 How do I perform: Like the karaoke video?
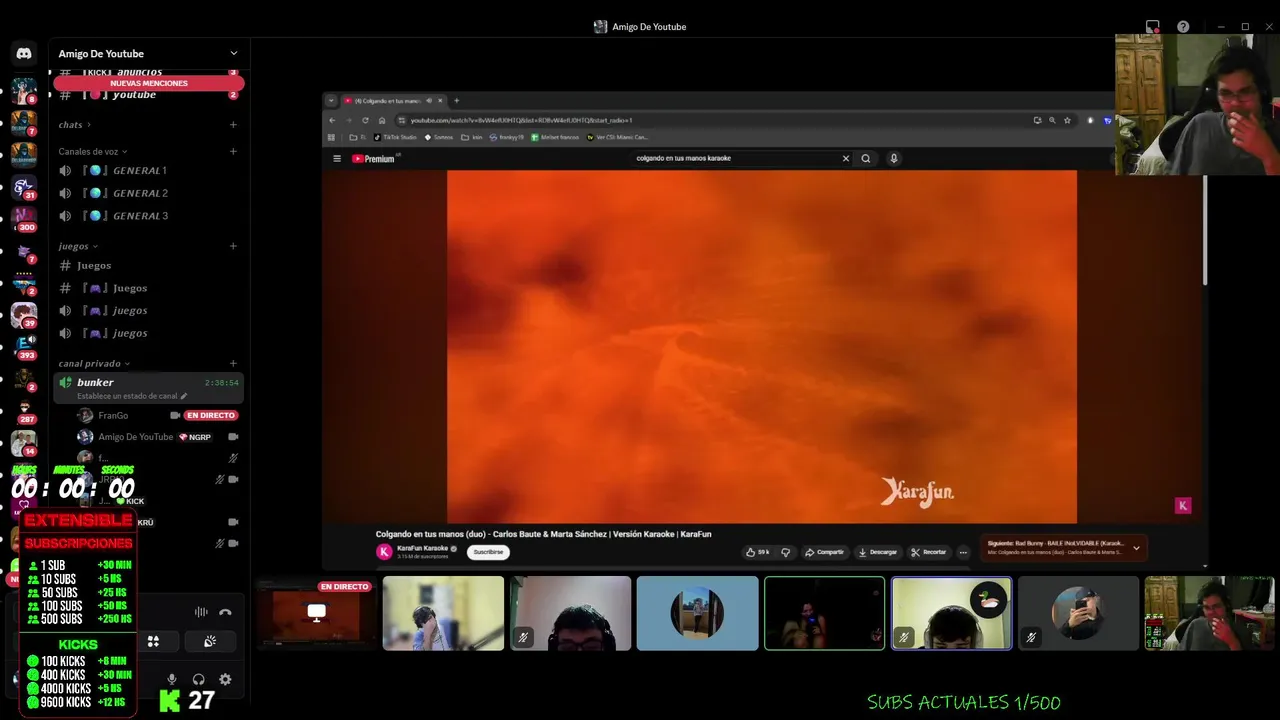tap(758, 552)
